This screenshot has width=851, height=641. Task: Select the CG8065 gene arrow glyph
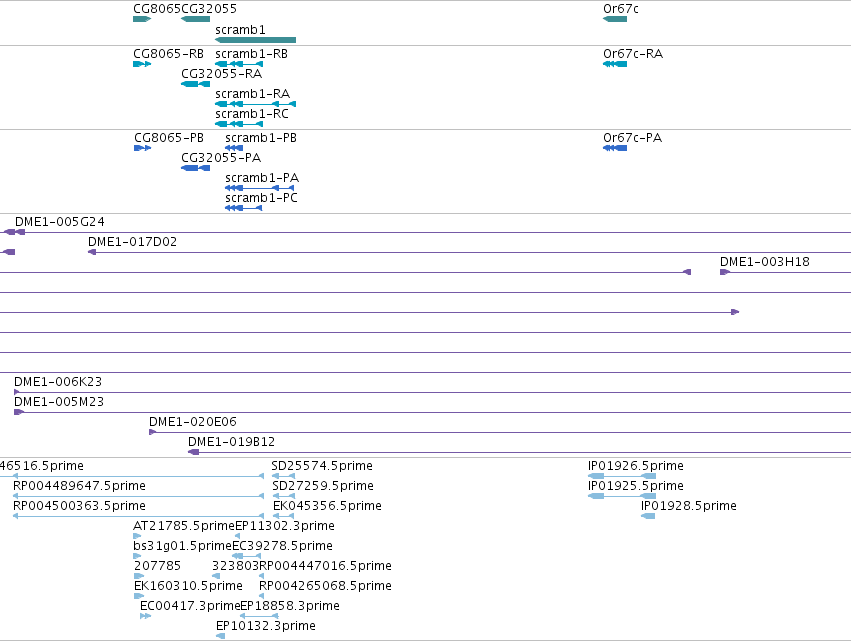click(x=142, y=19)
